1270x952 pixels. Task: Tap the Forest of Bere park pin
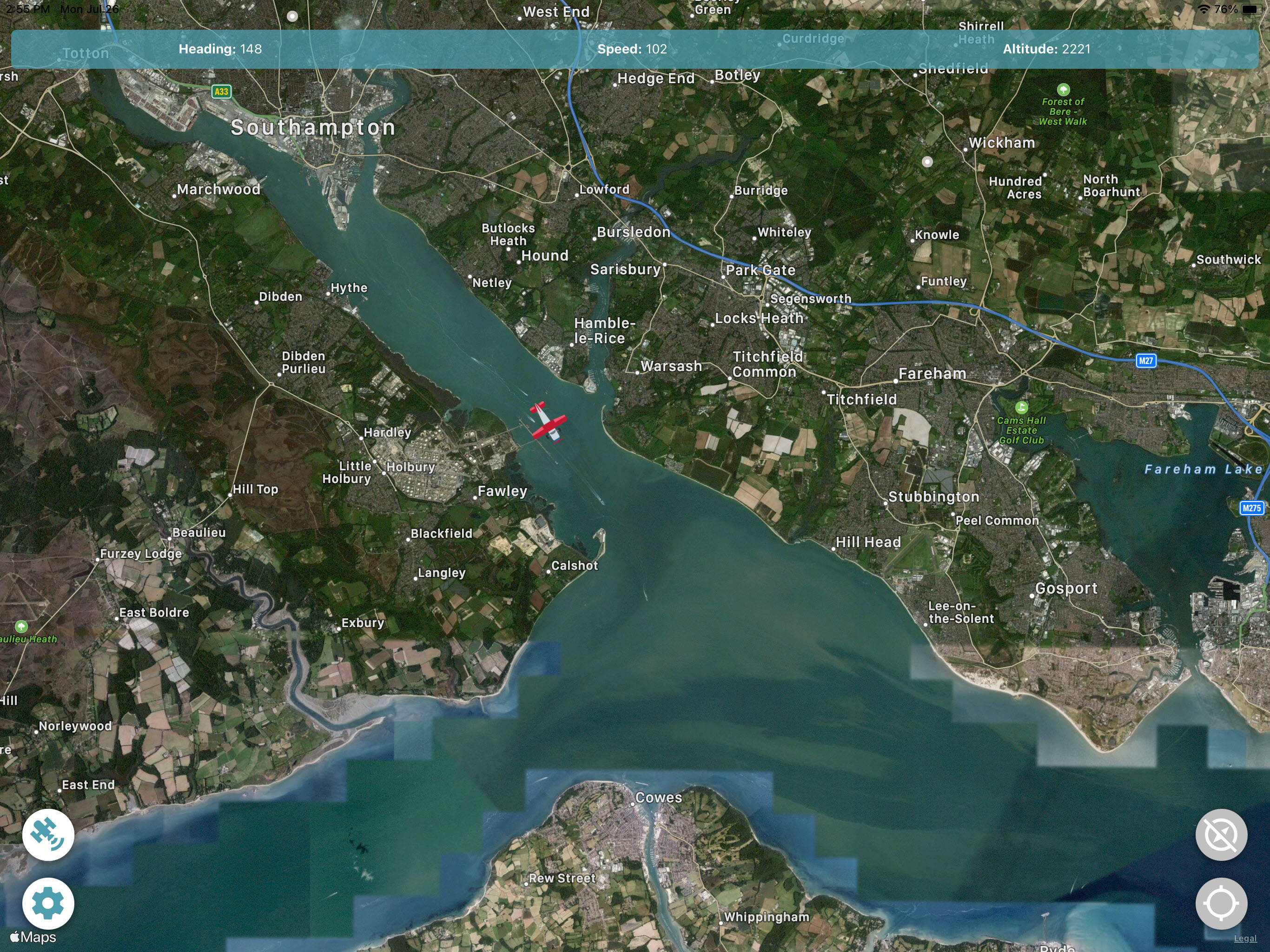point(1063,90)
